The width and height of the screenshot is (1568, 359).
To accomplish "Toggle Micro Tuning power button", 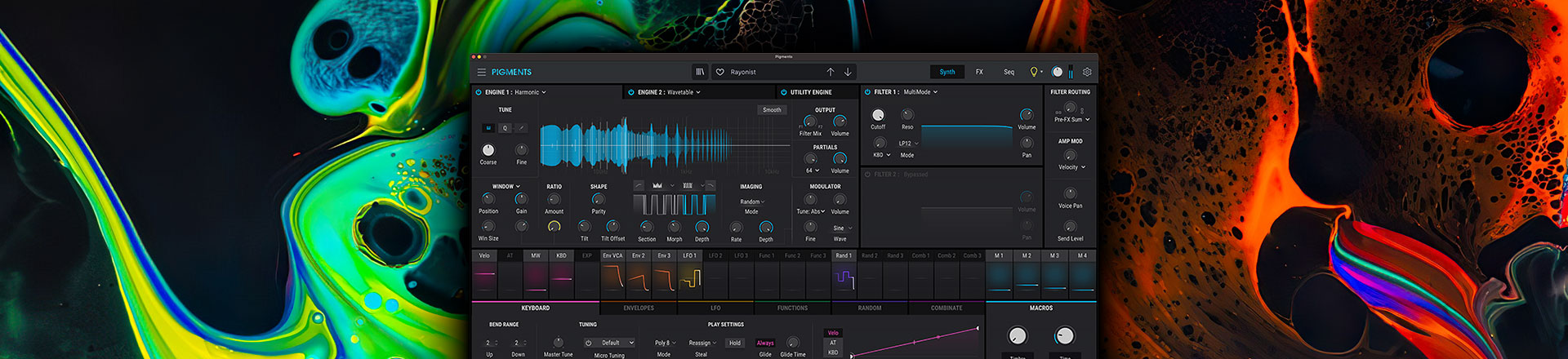I will pyautogui.click(x=588, y=343).
